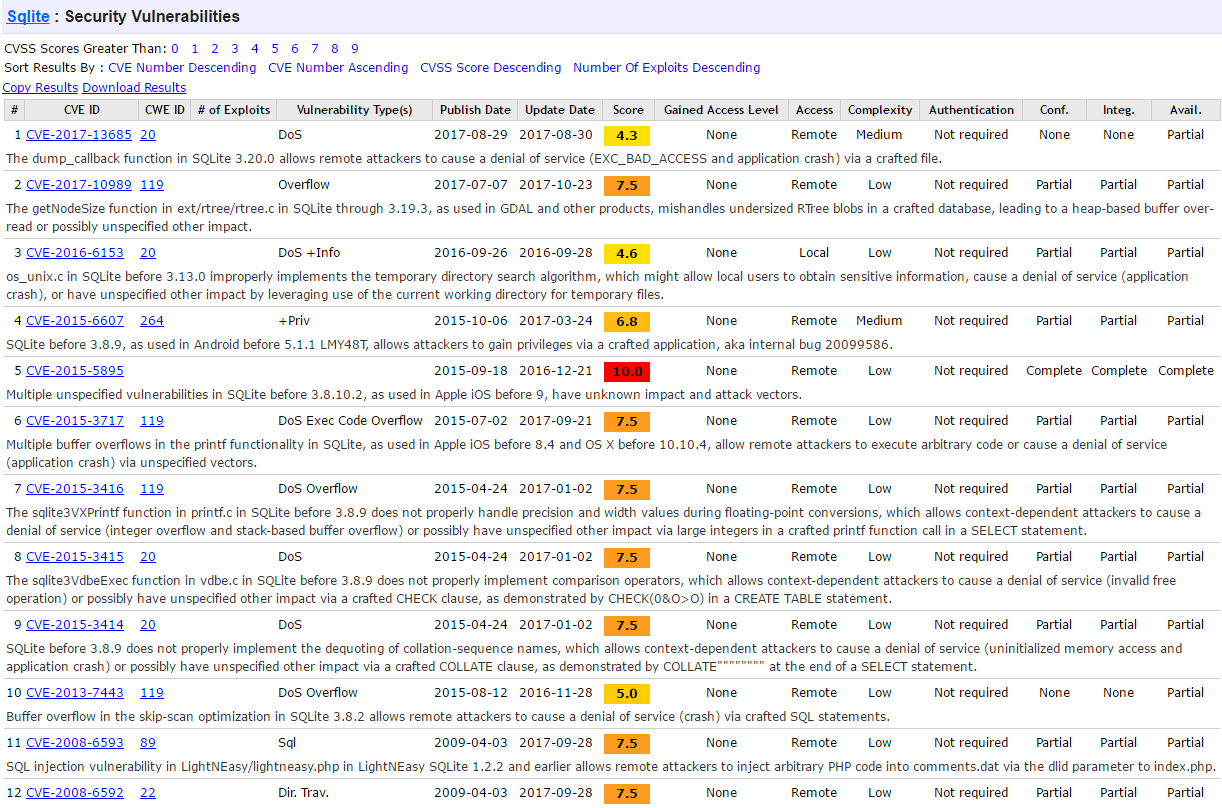View the CVE-2015-3415 vulnerability

pyautogui.click(x=75, y=557)
